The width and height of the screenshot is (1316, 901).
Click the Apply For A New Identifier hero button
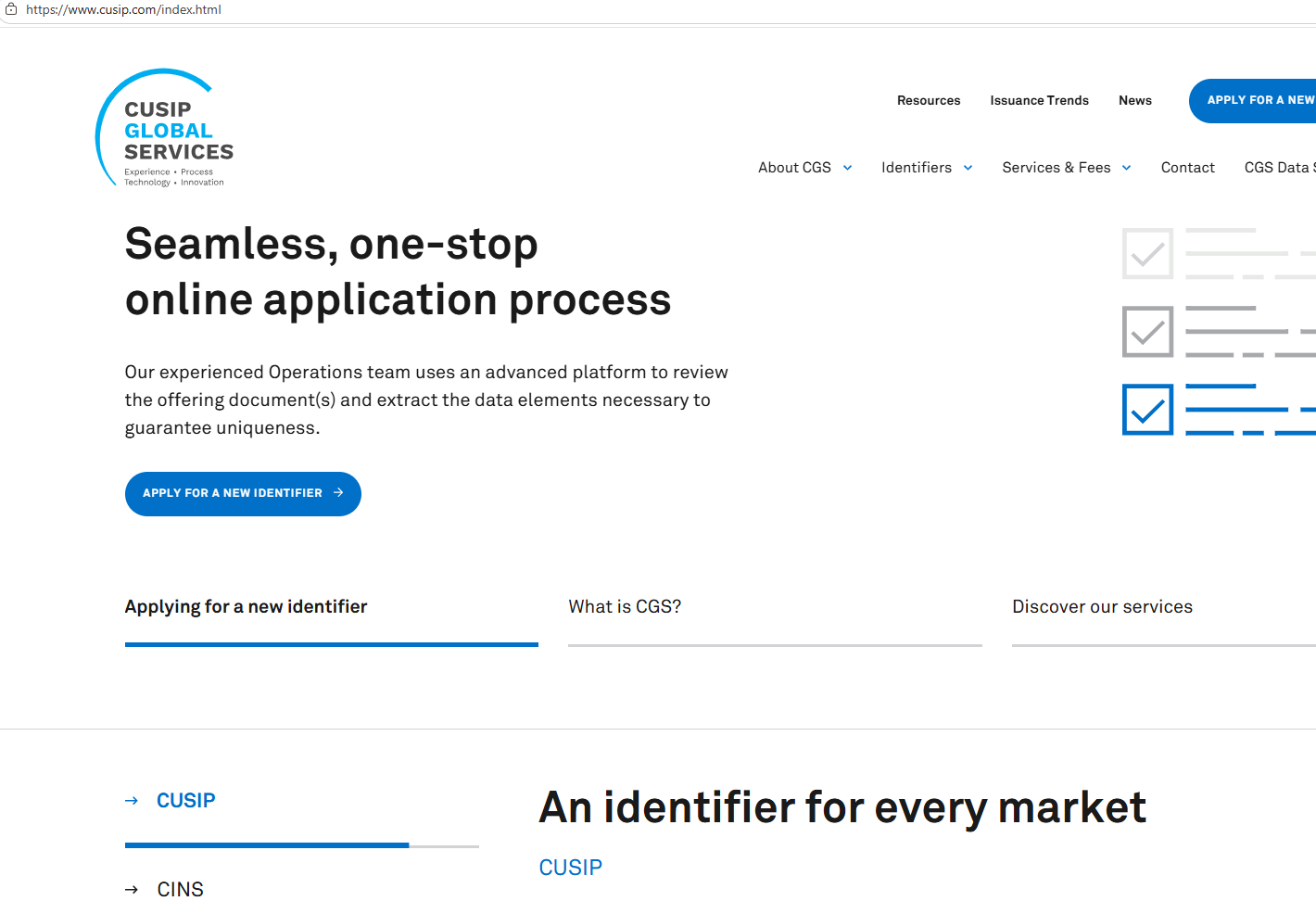tap(243, 494)
